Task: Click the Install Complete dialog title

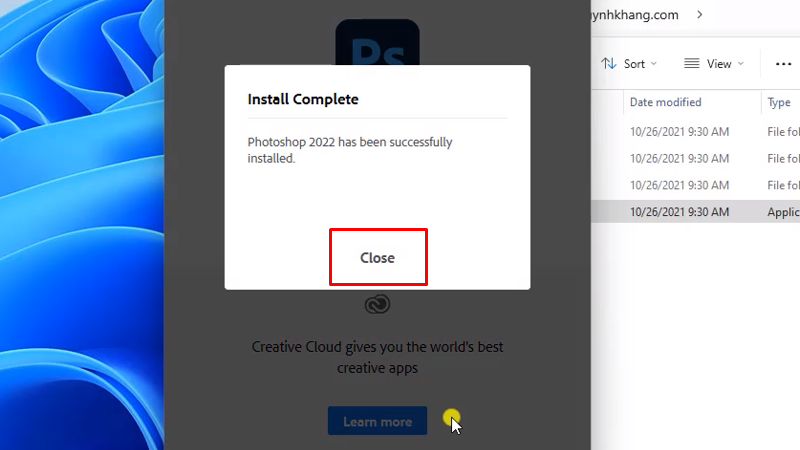Action: pos(303,99)
